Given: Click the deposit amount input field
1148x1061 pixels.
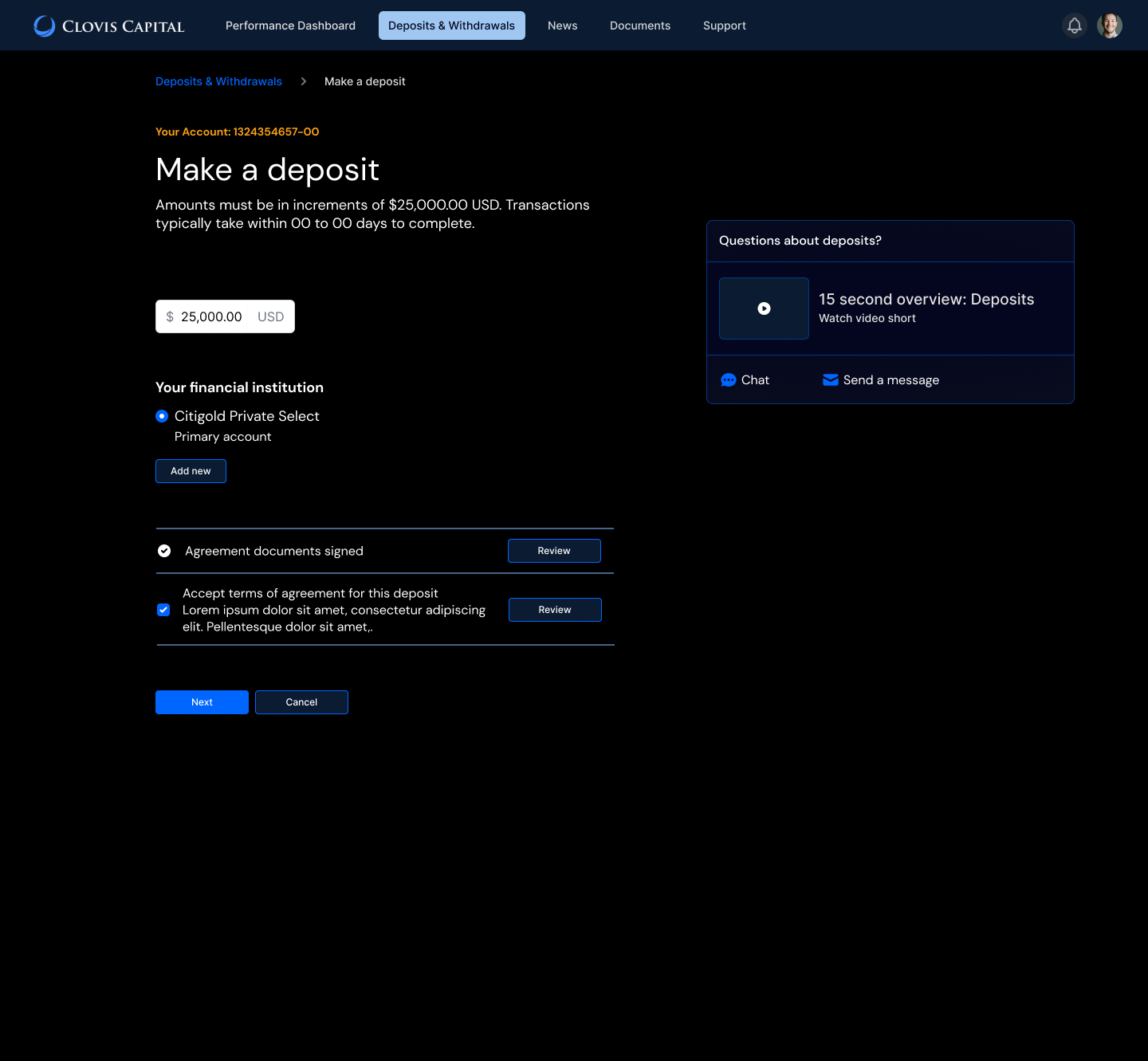Looking at the screenshot, I should click(211, 316).
